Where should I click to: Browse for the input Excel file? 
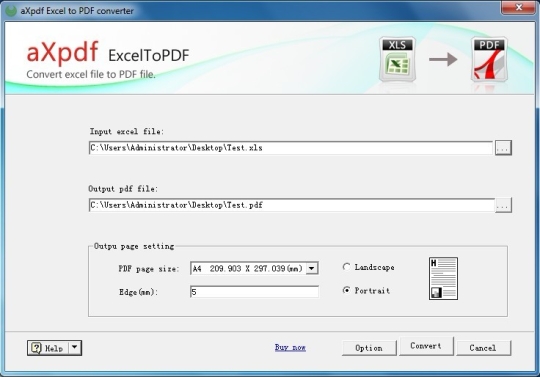pyautogui.click(x=503, y=148)
